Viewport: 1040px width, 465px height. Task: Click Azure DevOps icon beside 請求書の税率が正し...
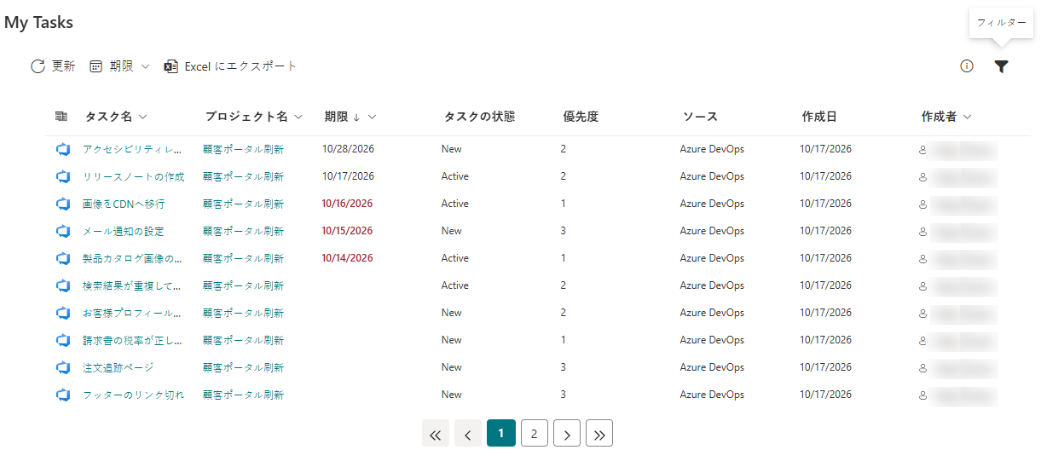pos(62,340)
